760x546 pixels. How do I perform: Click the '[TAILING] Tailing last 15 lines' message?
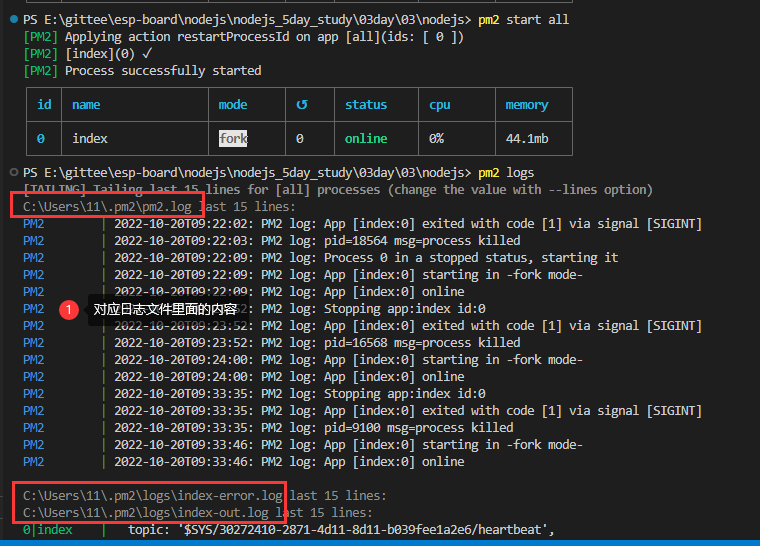[x=338, y=190]
